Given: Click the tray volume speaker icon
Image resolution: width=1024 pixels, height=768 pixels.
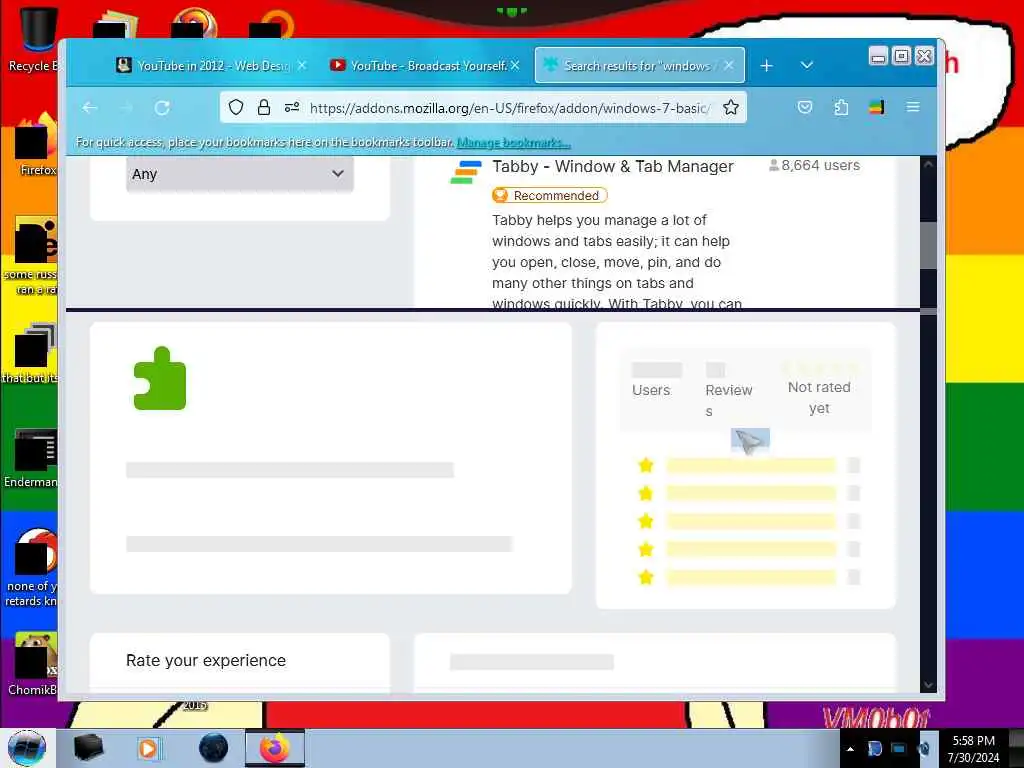Looking at the screenshot, I should point(924,749).
